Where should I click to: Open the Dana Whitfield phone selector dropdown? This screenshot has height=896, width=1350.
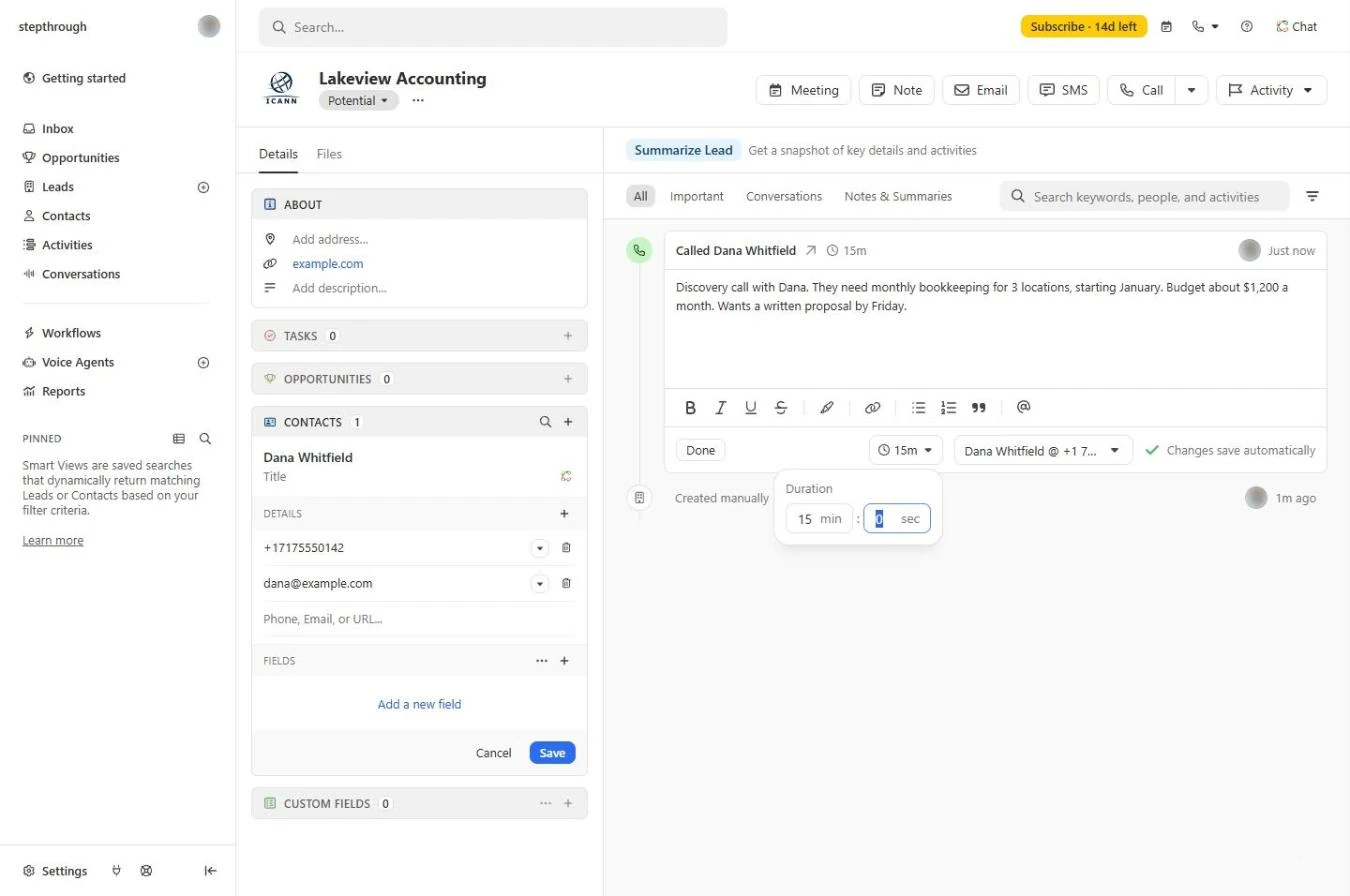(1043, 450)
